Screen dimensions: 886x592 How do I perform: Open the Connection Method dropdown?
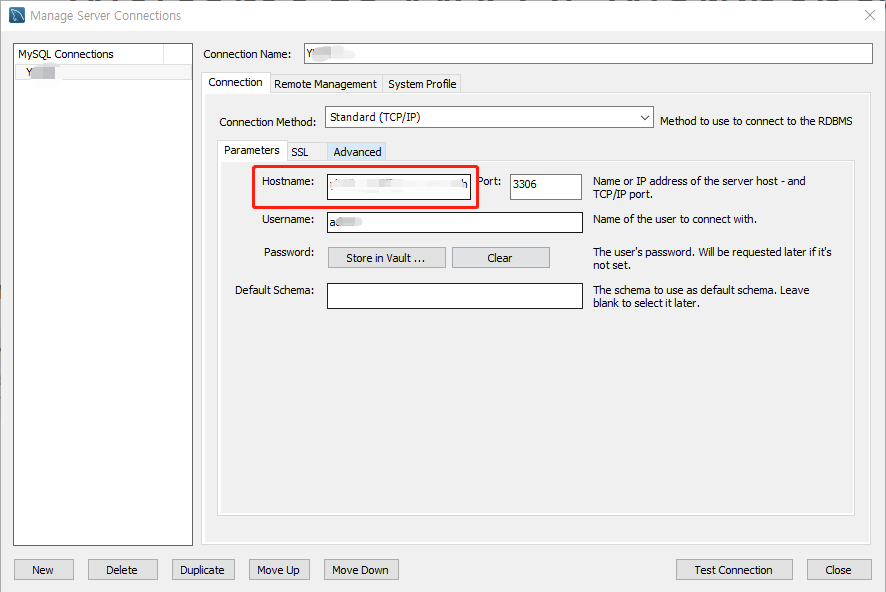[489, 117]
